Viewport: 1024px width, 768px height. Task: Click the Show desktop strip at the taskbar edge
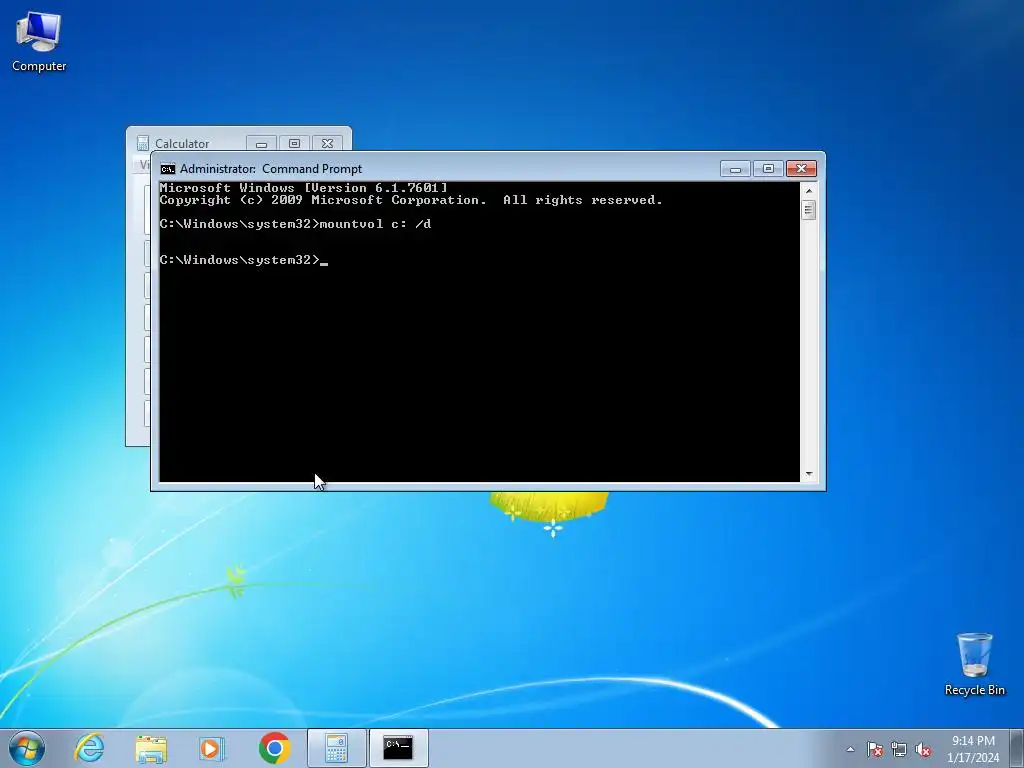coord(1017,748)
